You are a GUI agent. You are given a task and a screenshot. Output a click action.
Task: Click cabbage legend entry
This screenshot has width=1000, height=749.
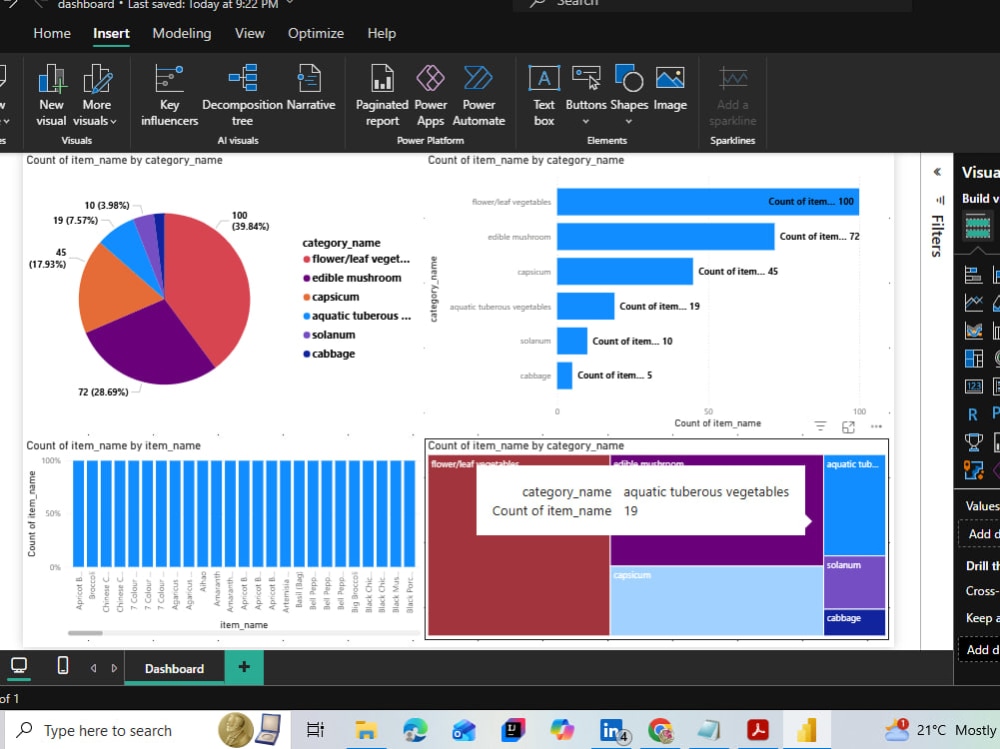329,353
